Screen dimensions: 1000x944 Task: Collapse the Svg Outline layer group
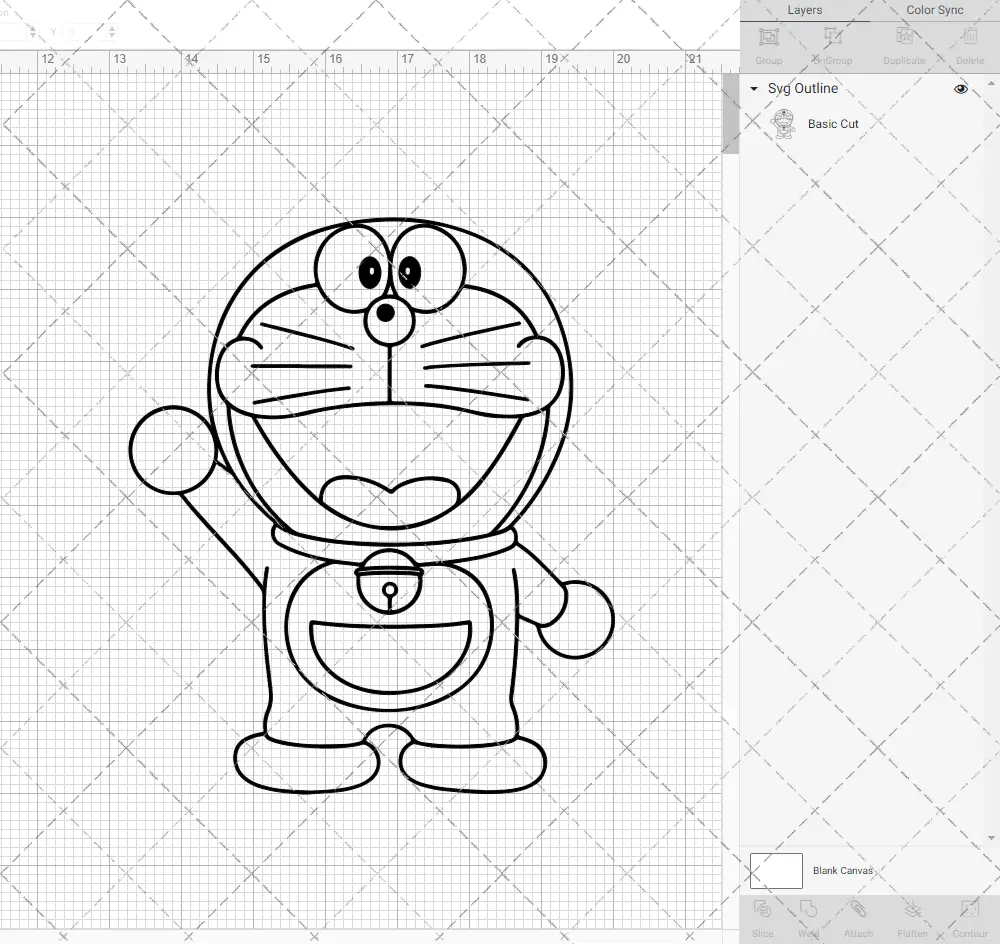(x=754, y=89)
